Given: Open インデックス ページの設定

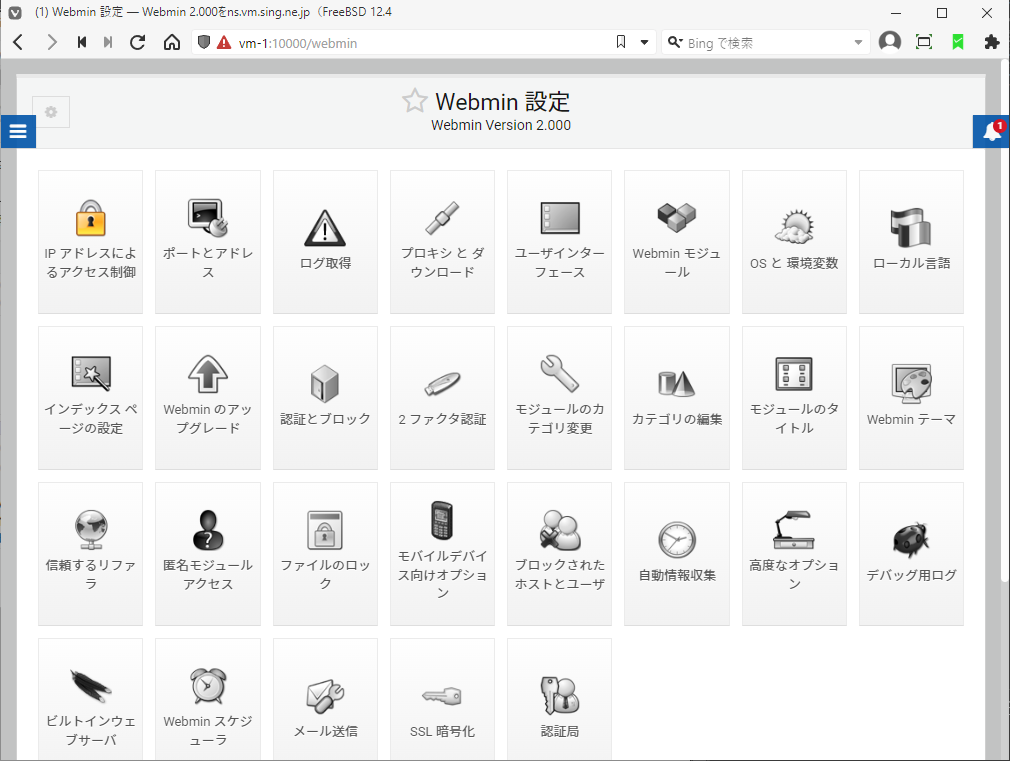Looking at the screenshot, I should tap(90, 398).
